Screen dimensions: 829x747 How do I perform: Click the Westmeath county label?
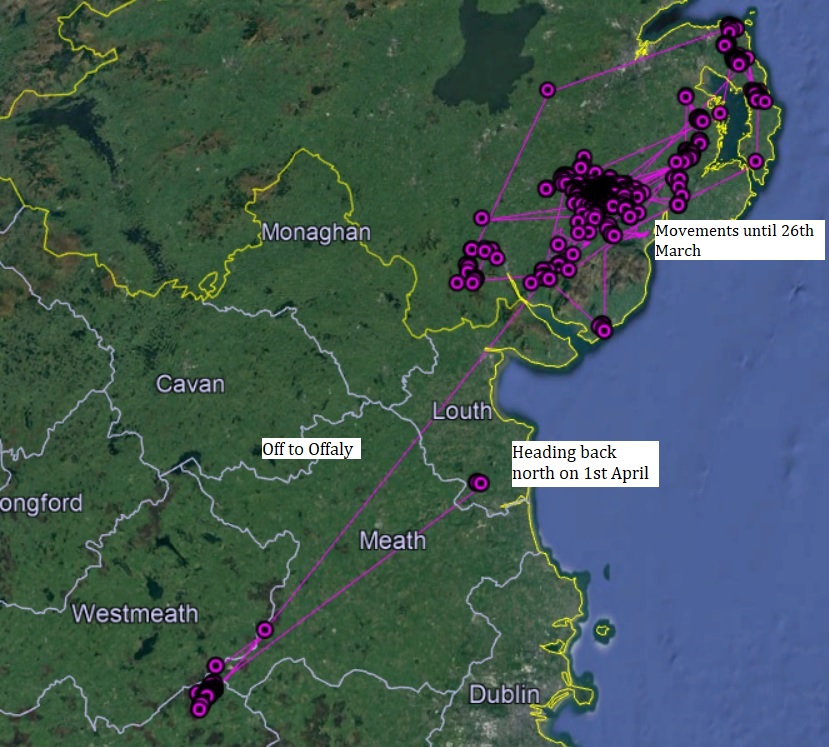tap(135, 613)
